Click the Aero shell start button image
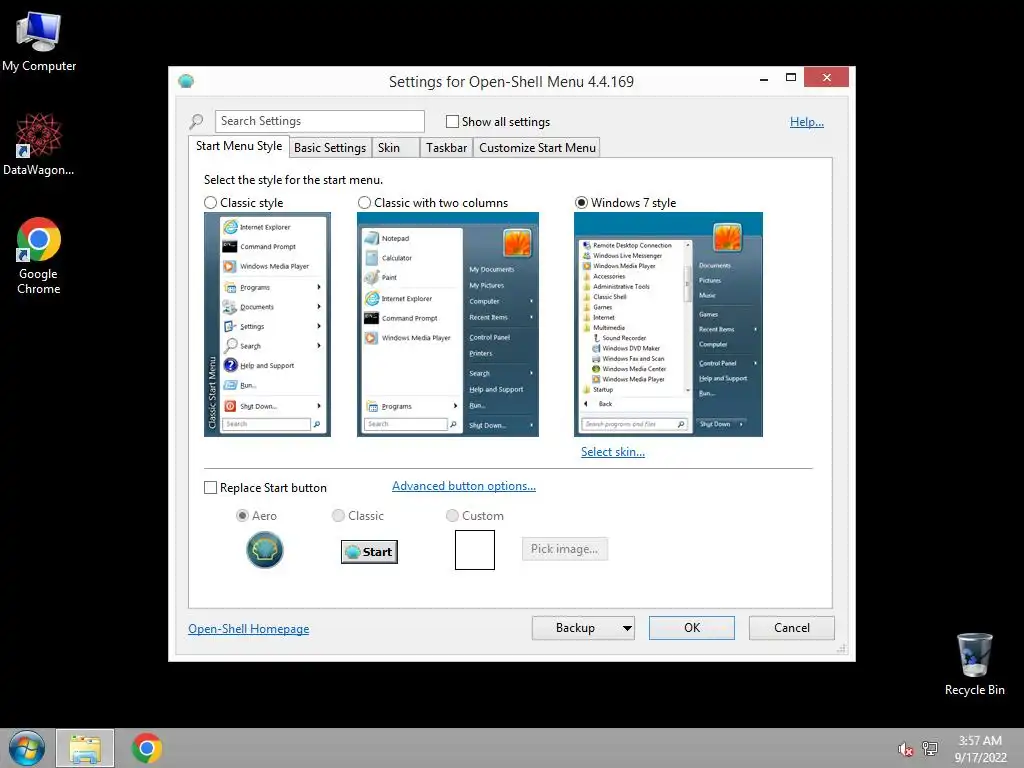Screen dimensions: 1024x768 (x=264, y=550)
